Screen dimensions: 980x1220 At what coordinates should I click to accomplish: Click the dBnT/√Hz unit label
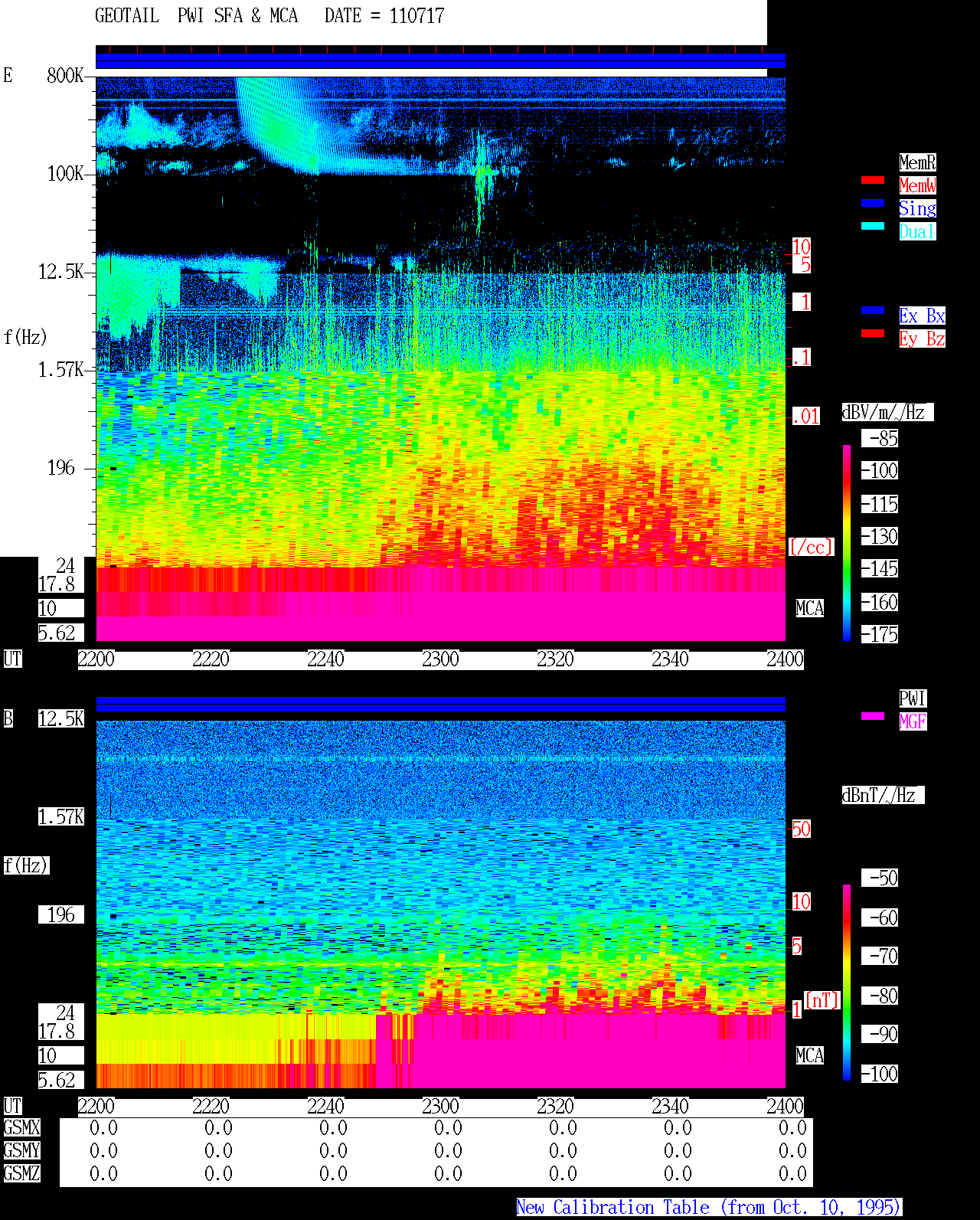(883, 795)
